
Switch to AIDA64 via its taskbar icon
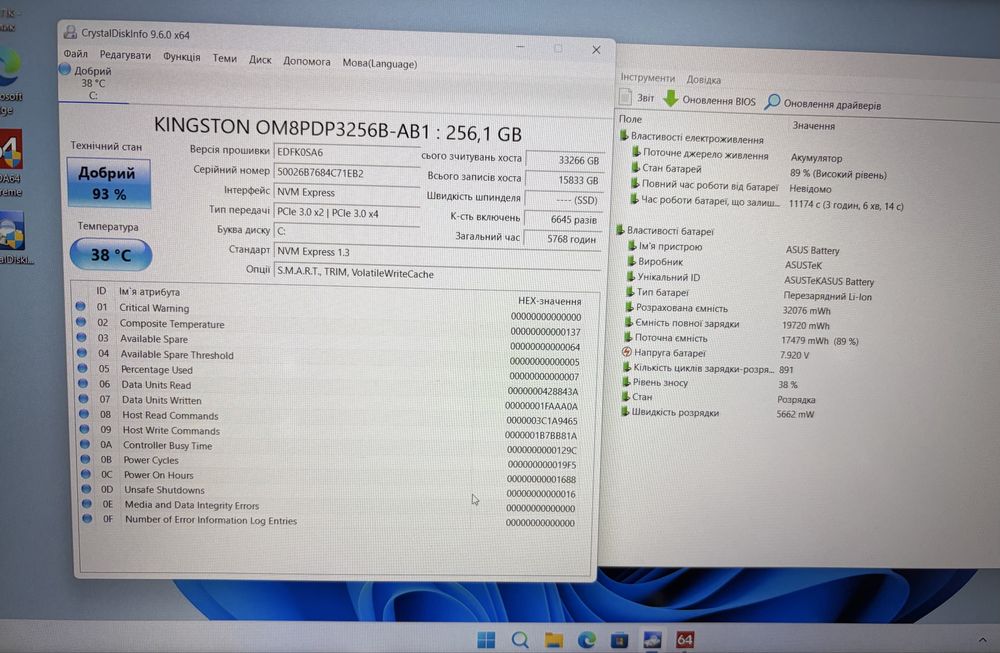(x=685, y=639)
